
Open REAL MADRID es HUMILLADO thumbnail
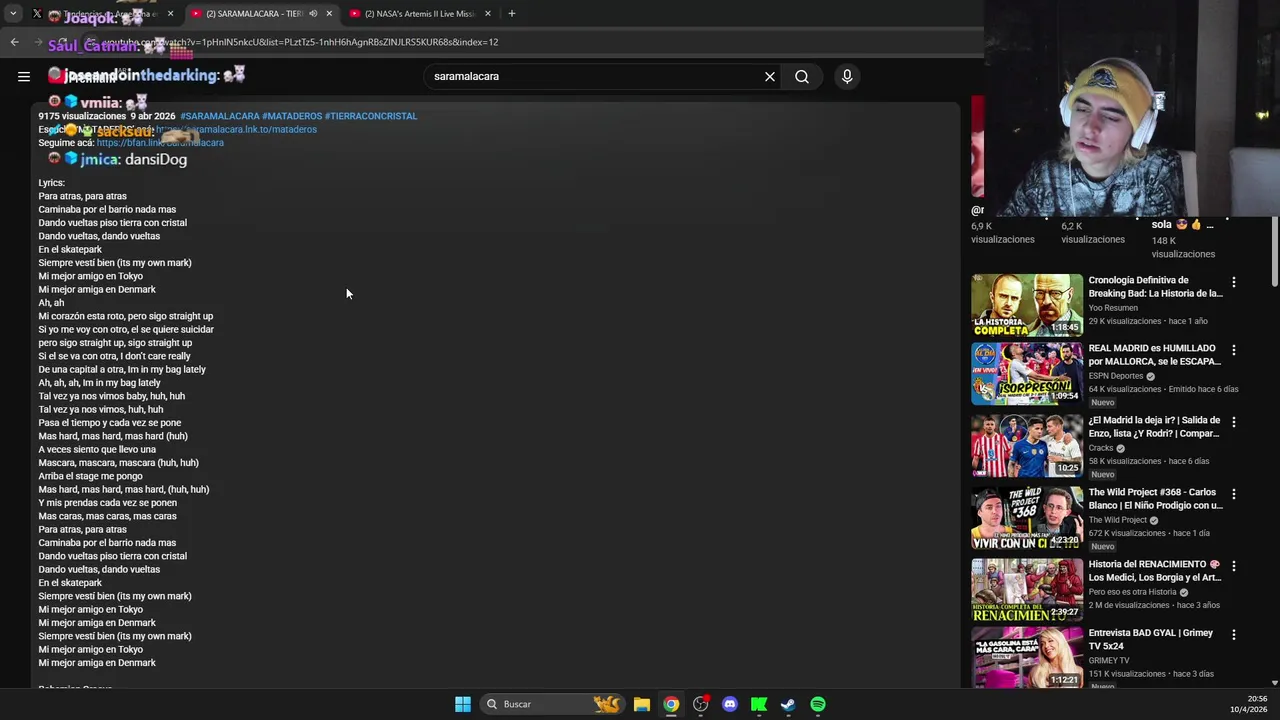(1026, 374)
